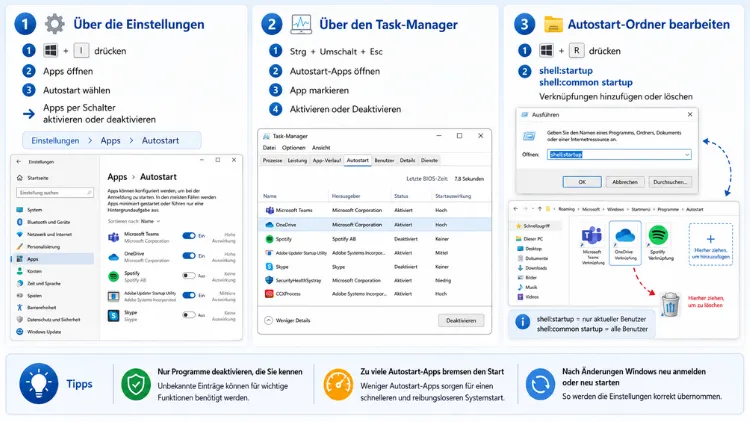The height and width of the screenshot is (422, 750).
Task: Click the Öffnen input field with shell:startup
Action: (619, 155)
